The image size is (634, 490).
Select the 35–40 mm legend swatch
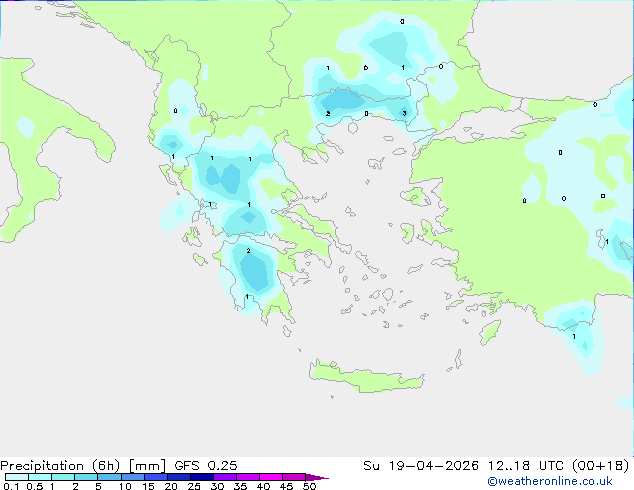pyautogui.click(x=248, y=477)
